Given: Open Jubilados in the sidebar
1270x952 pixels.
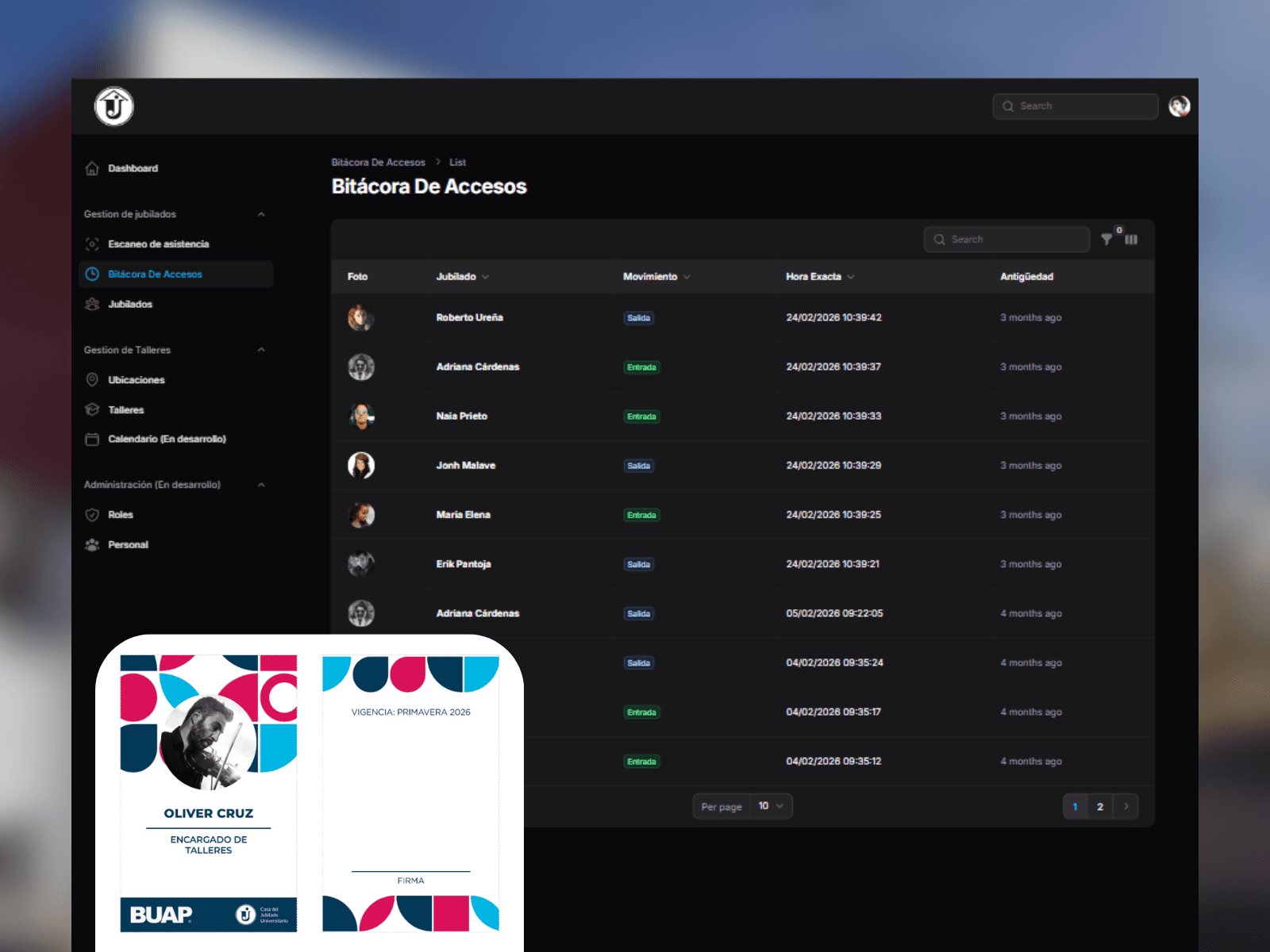Looking at the screenshot, I should [176, 304].
